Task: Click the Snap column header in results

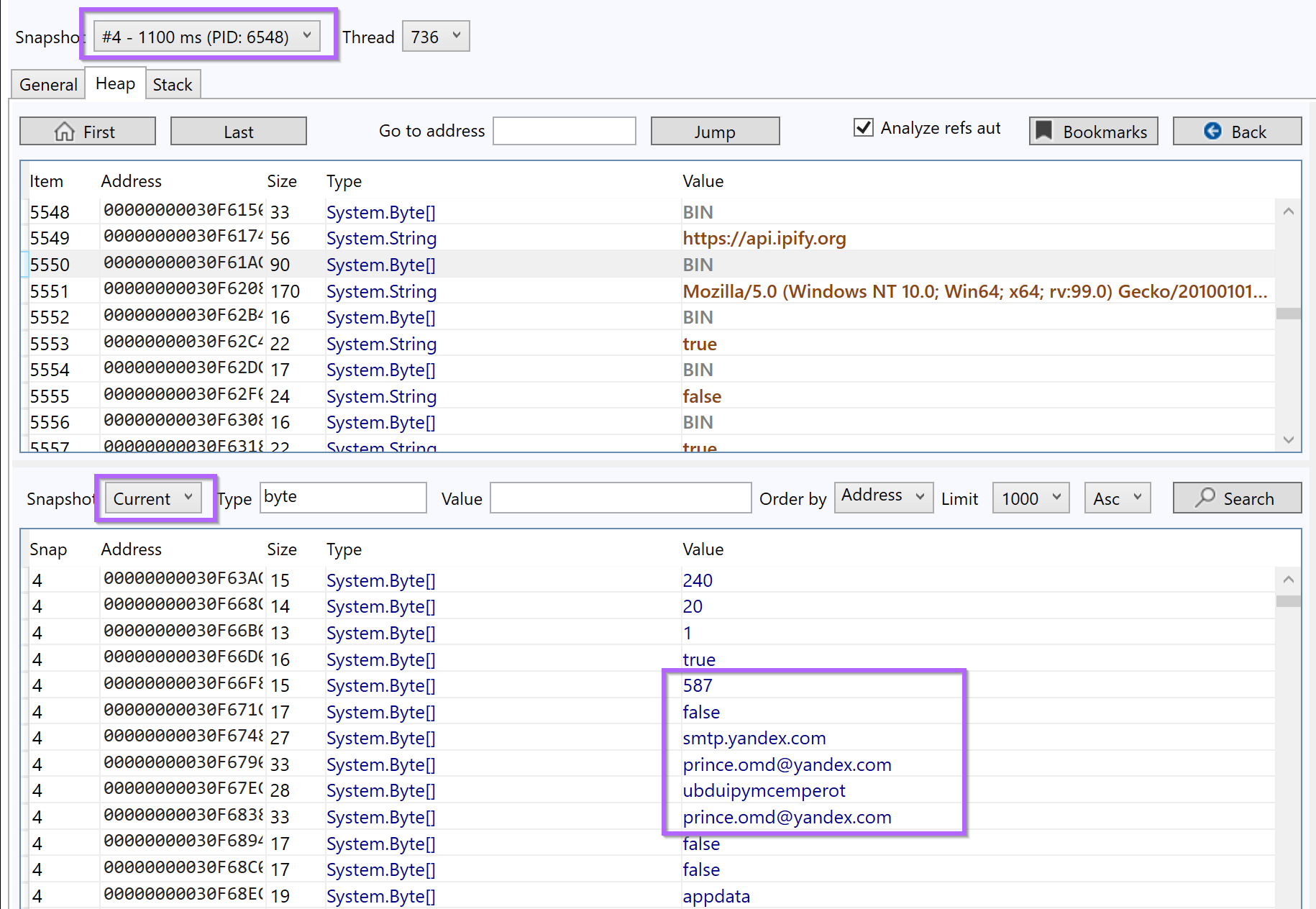Action: click(48, 549)
